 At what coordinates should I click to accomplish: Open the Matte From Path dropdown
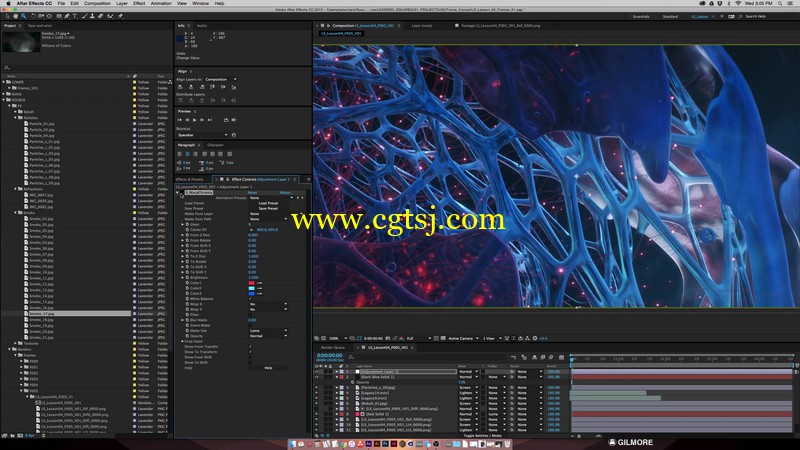268,219
